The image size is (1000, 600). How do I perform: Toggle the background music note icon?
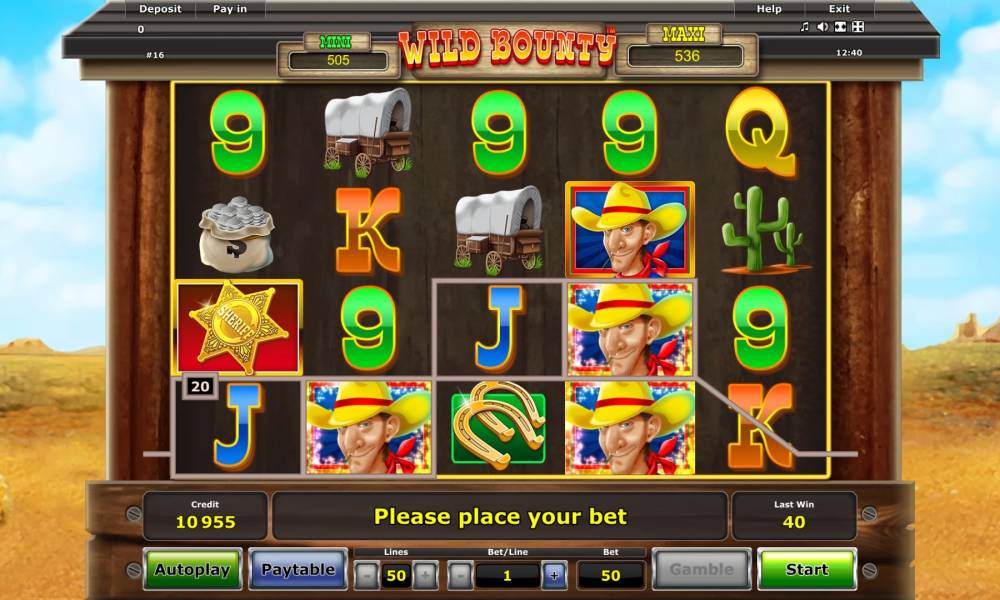point(805,26)
